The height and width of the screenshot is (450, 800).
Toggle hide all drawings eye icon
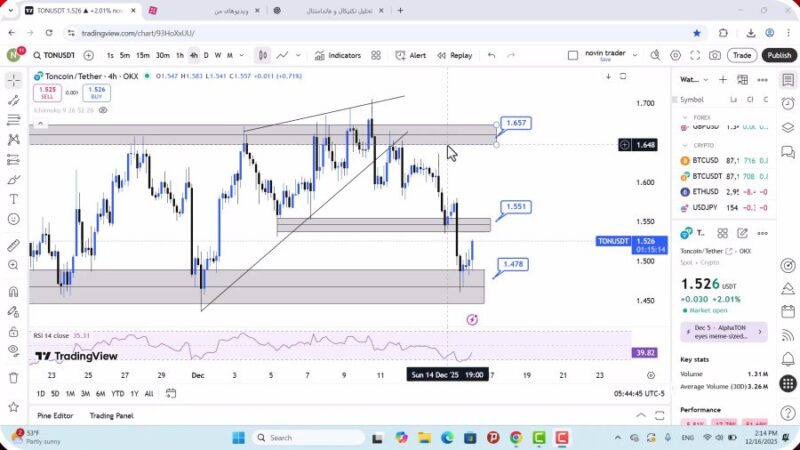pos(13,350)
